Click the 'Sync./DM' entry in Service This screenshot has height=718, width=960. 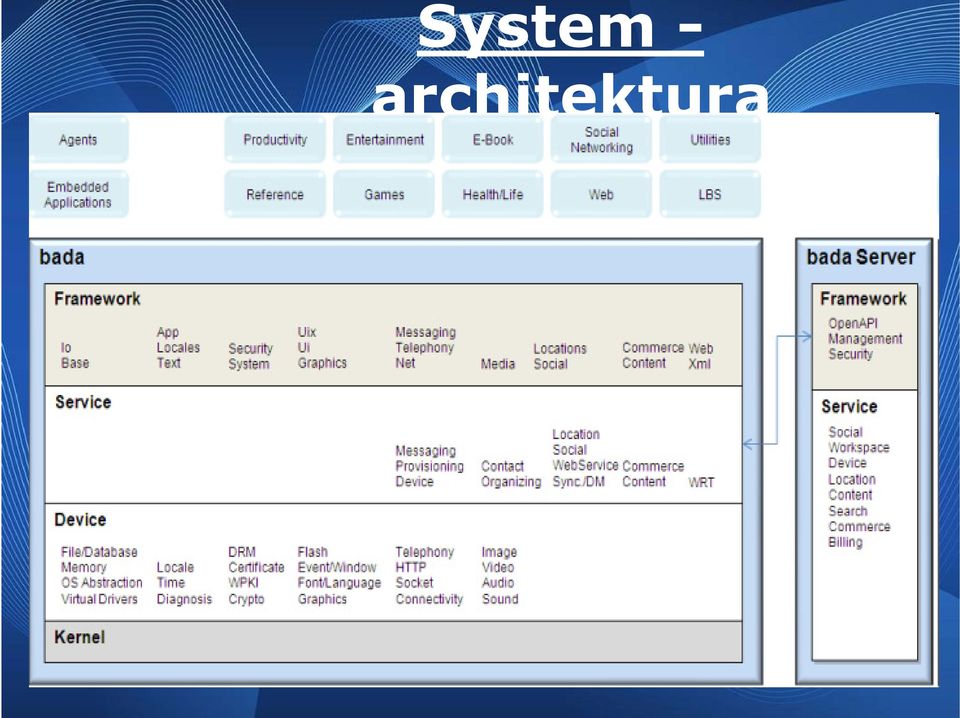[x=579, y=482]
